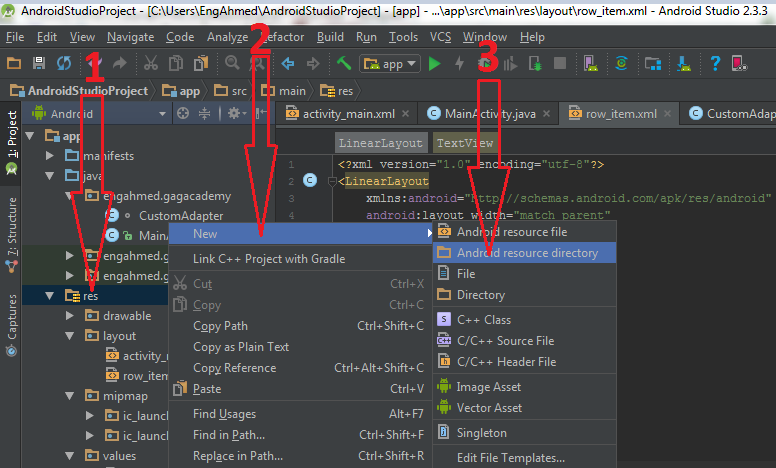This screenshot has width=776, height=468.
Task: Click the Sync Project with Gradle icon
Action: point(622,63)
